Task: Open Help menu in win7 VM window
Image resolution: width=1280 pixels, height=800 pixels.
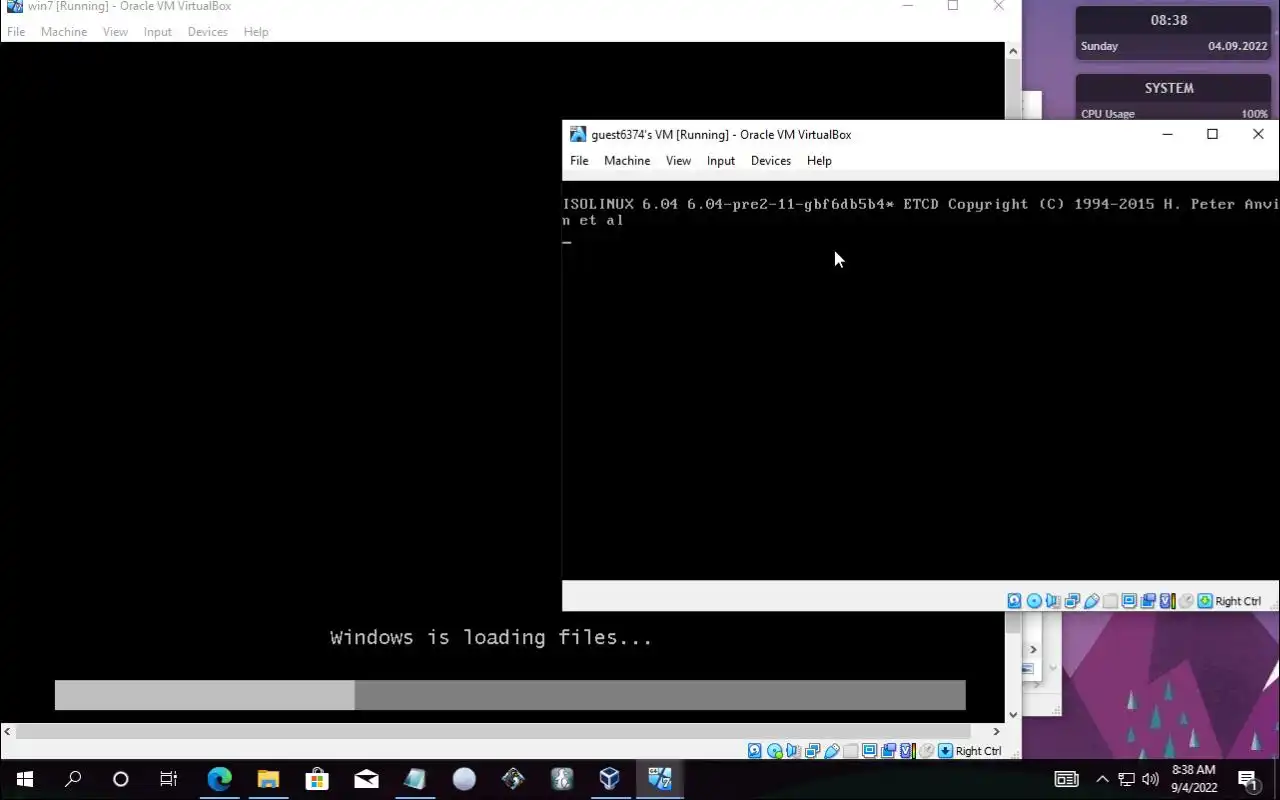Action: pyautogui.click(x=256, y=32)
